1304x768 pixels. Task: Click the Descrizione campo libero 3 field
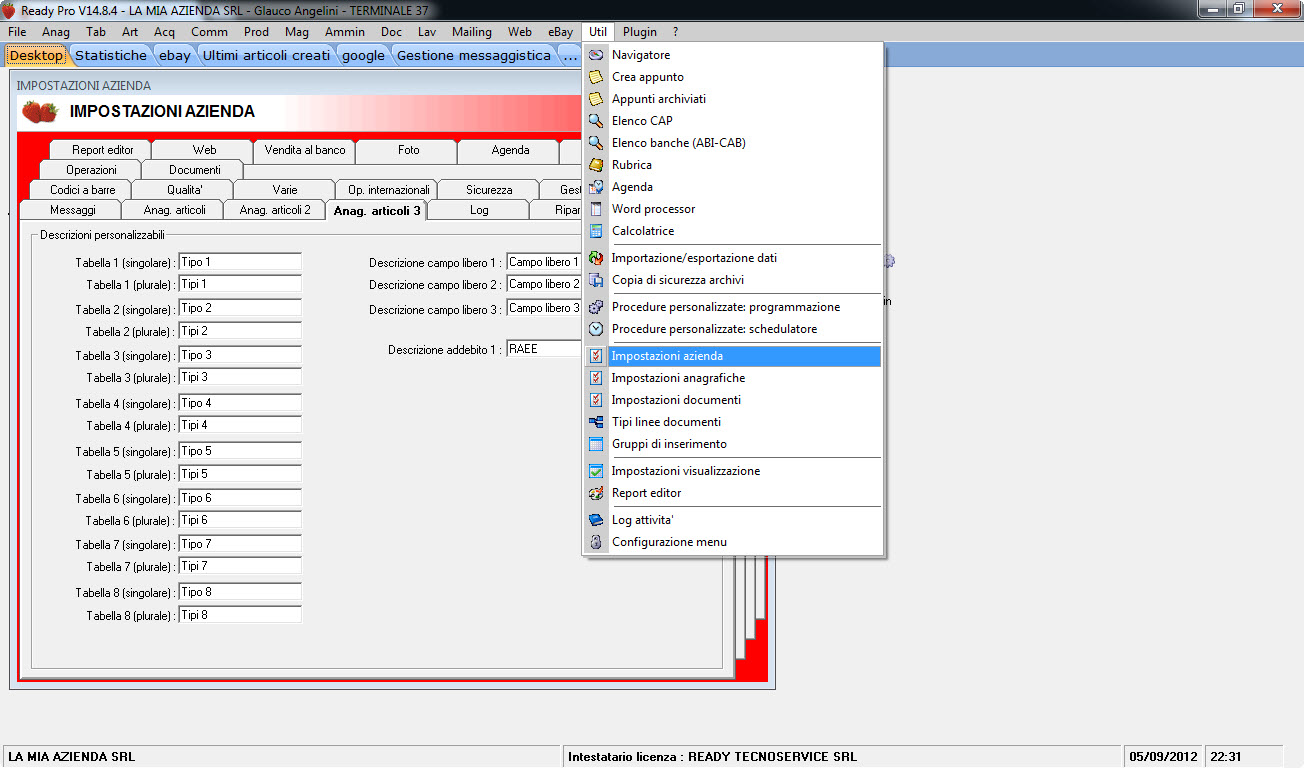coord(545,308)
